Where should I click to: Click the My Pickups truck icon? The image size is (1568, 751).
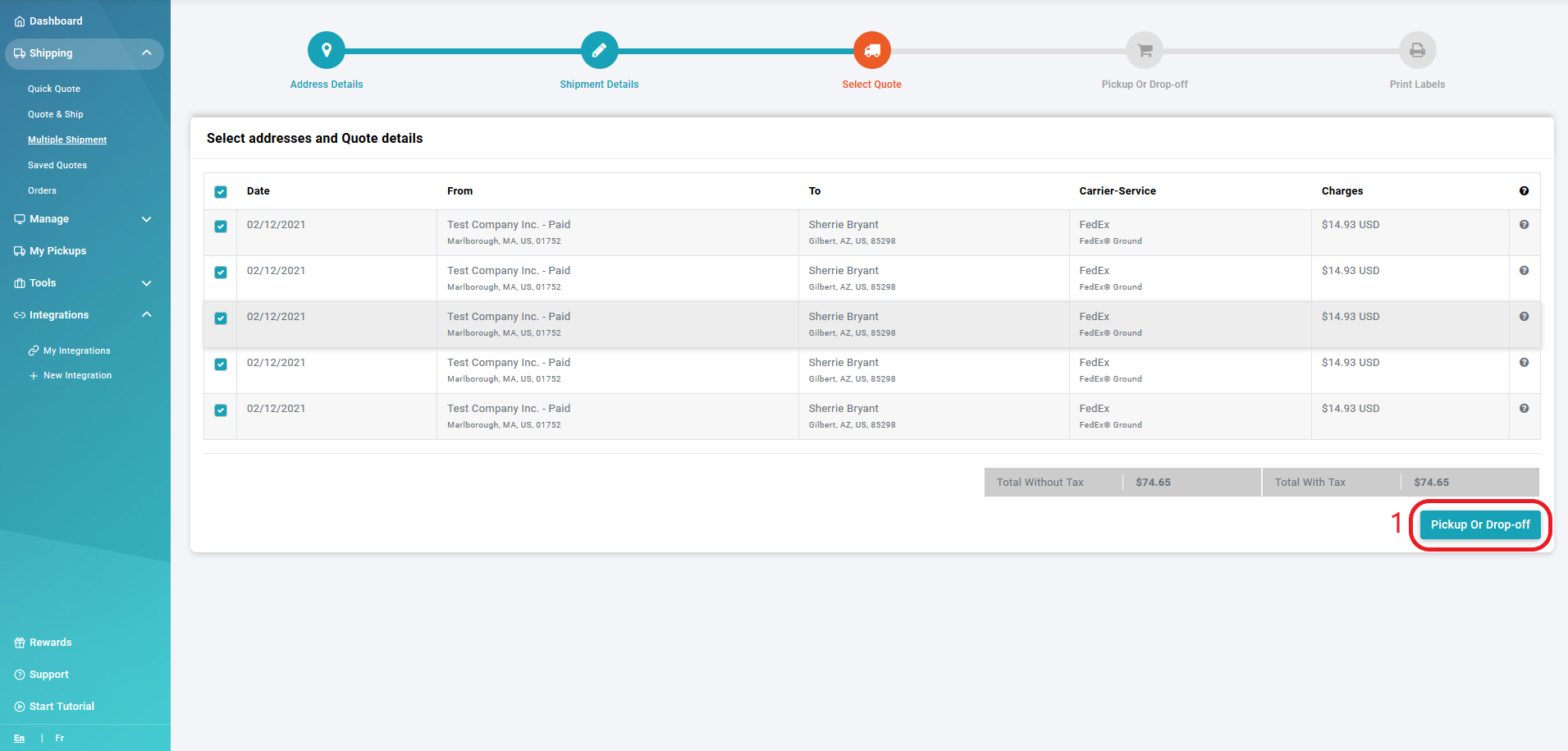pyautogui.click(x=20, y=251)
